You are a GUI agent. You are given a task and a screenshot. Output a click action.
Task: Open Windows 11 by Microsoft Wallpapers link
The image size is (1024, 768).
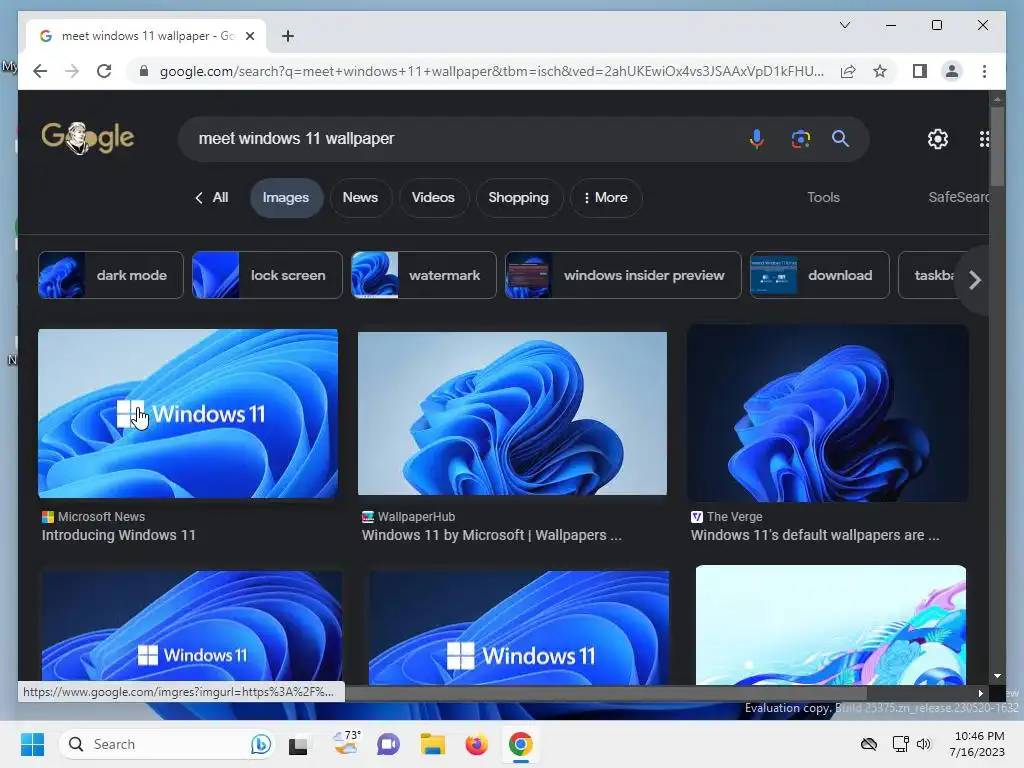pyautogui.click(x=491, y=535)
